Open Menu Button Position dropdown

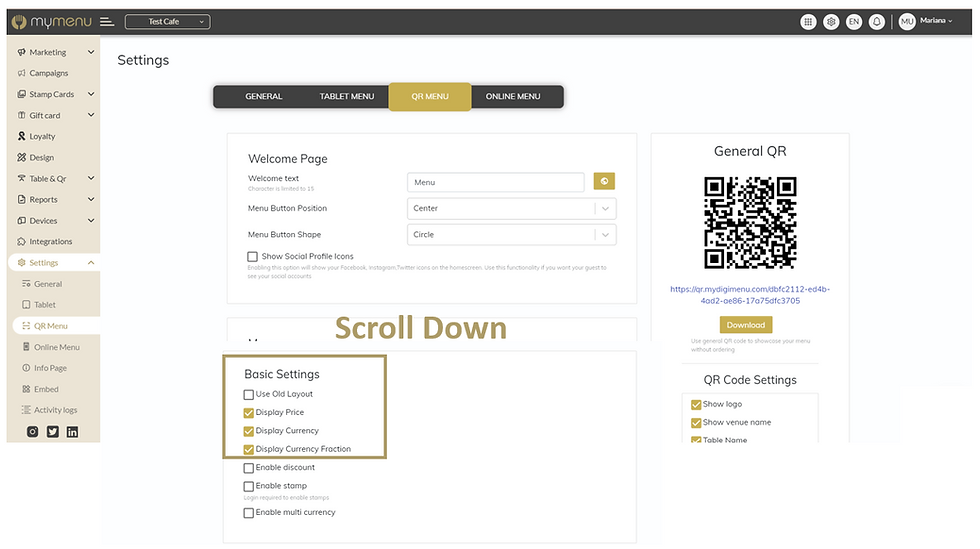[511, 208]
